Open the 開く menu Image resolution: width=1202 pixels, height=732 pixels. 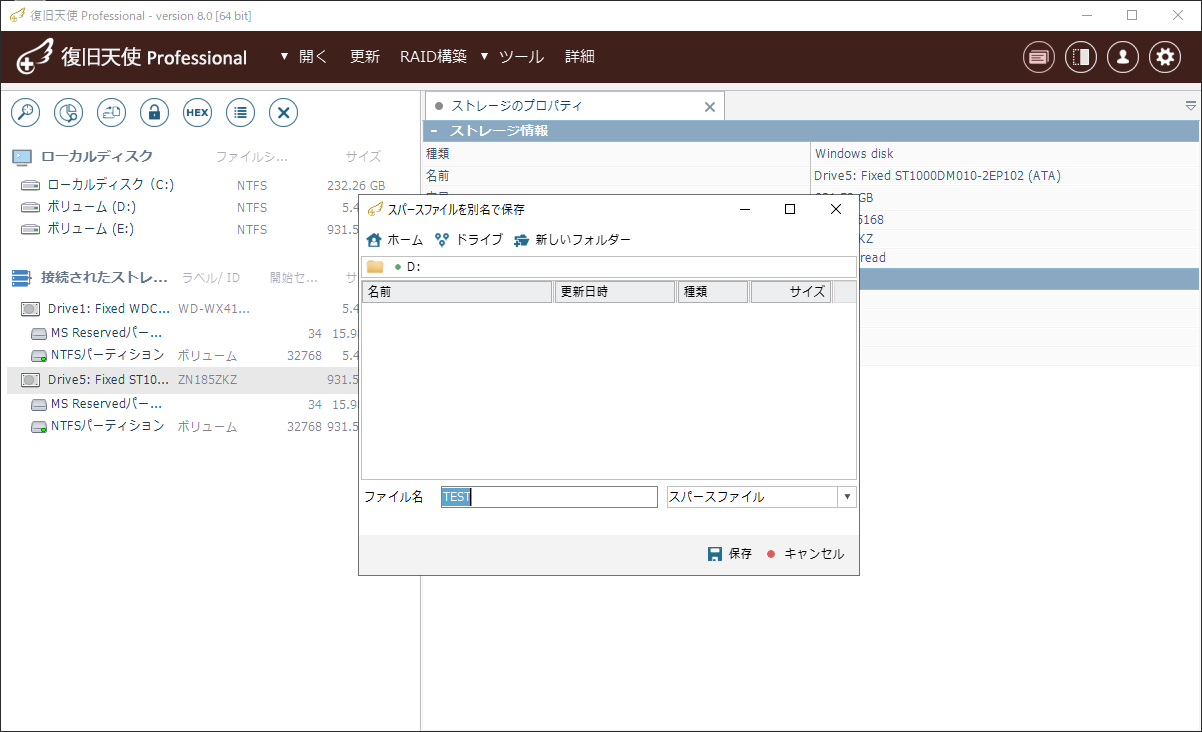(313, 57)
